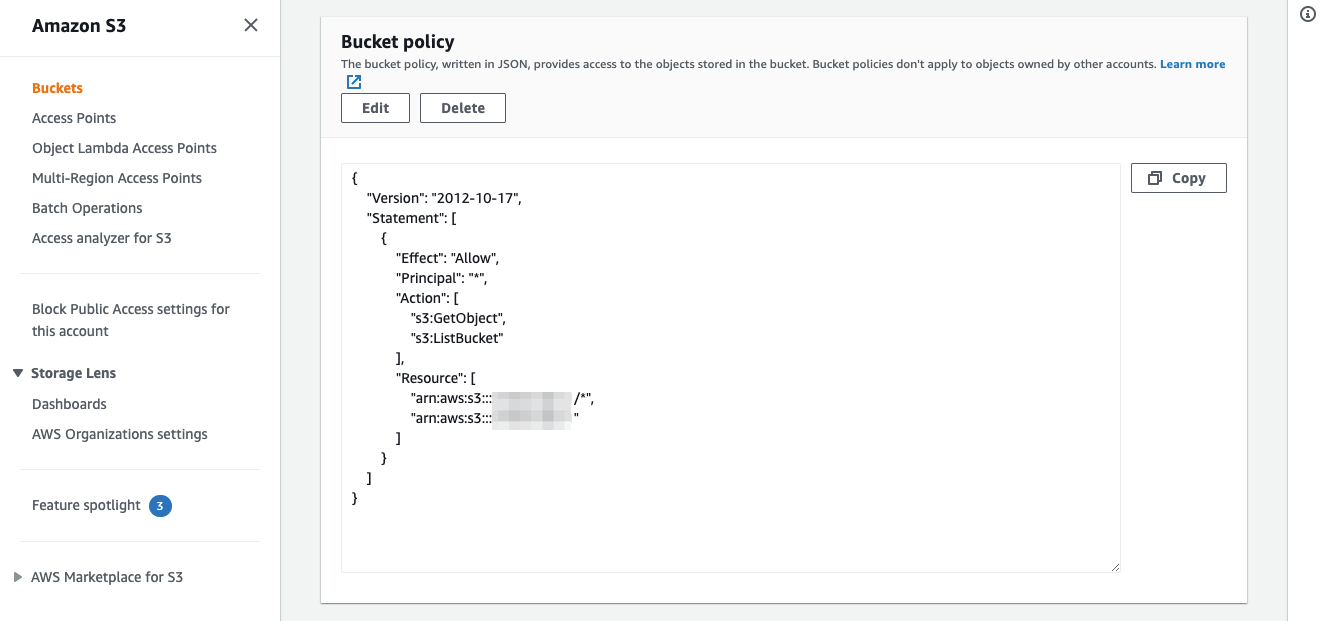
Task: Click the Delete button for the bucket policy
Action: (462, 107)
